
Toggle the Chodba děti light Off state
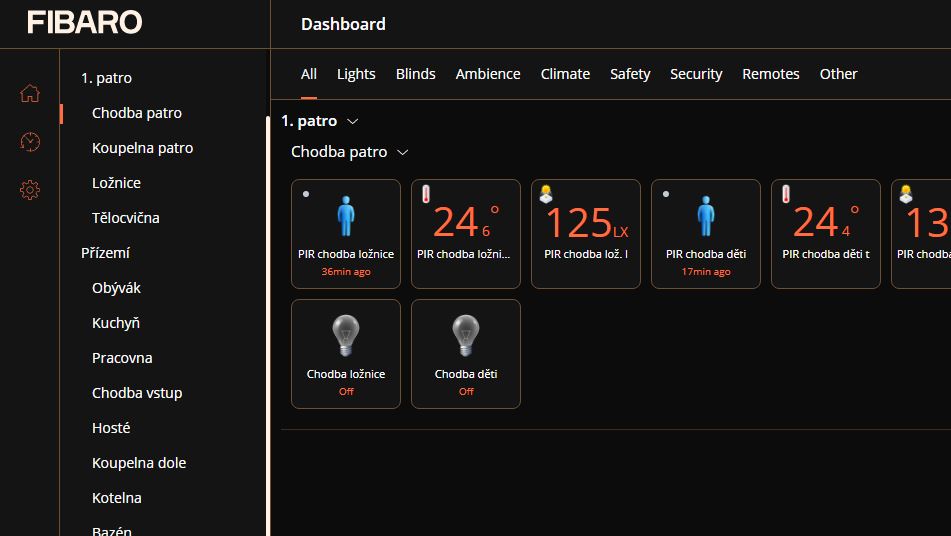point(466,392)
